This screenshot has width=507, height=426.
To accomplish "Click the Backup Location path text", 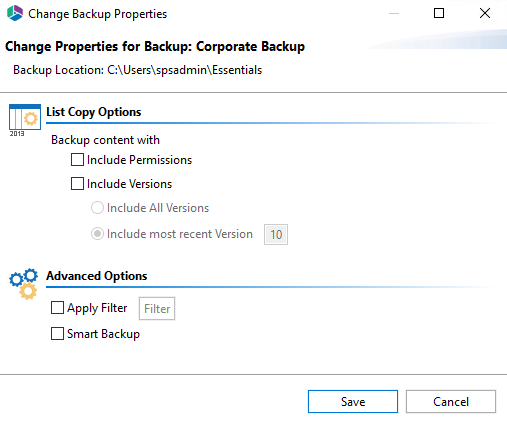I will coord(138,70).
